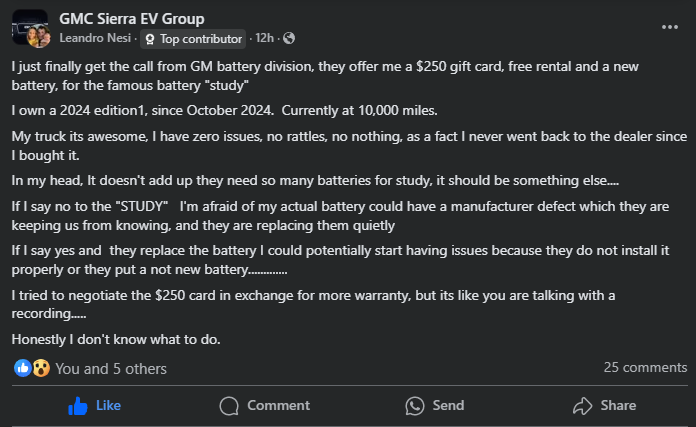Expand the 25 comments list
The image size is (696, 427).
(645, 367)
